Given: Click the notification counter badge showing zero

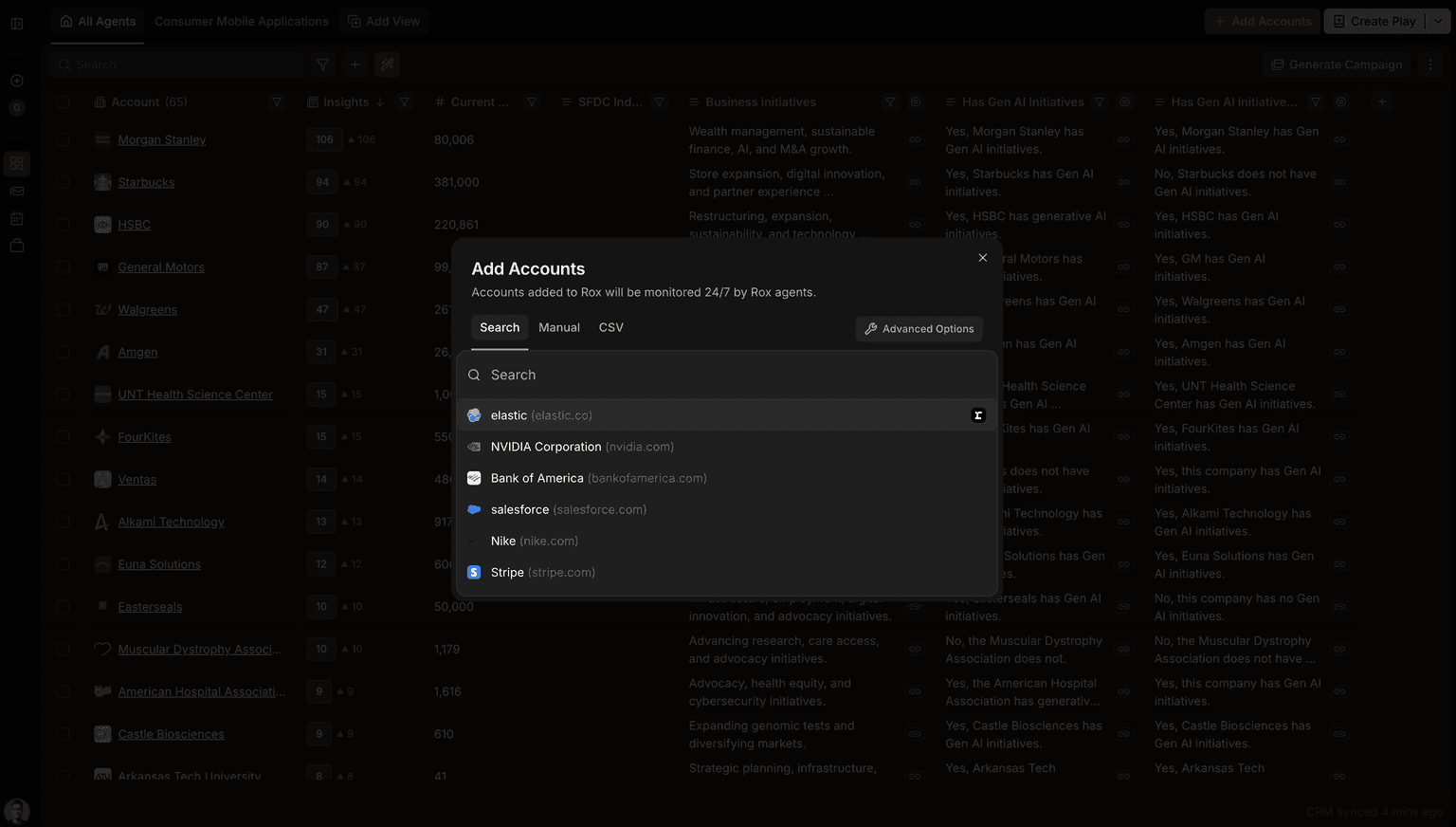Looking at the screenshot, I should coord(16,107).
